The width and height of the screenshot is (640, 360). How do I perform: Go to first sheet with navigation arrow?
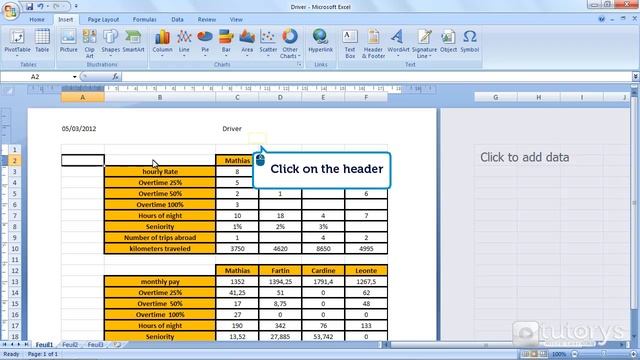pos(4,345)
